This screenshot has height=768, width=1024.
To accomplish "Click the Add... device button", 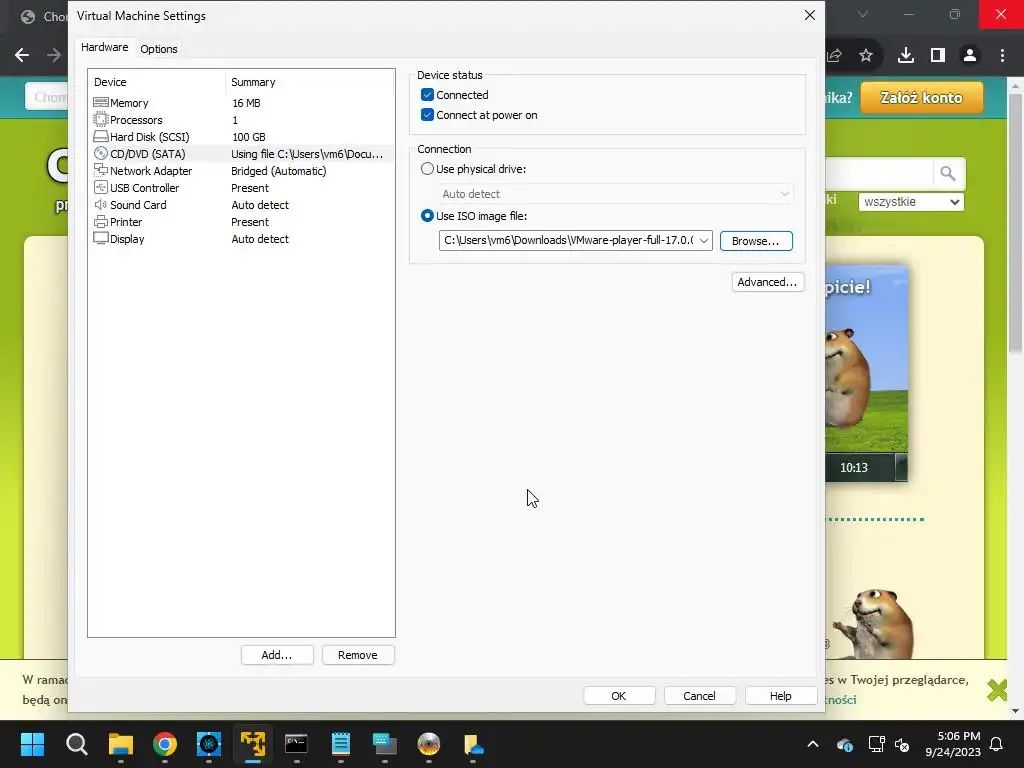I will tap(277, 655).
